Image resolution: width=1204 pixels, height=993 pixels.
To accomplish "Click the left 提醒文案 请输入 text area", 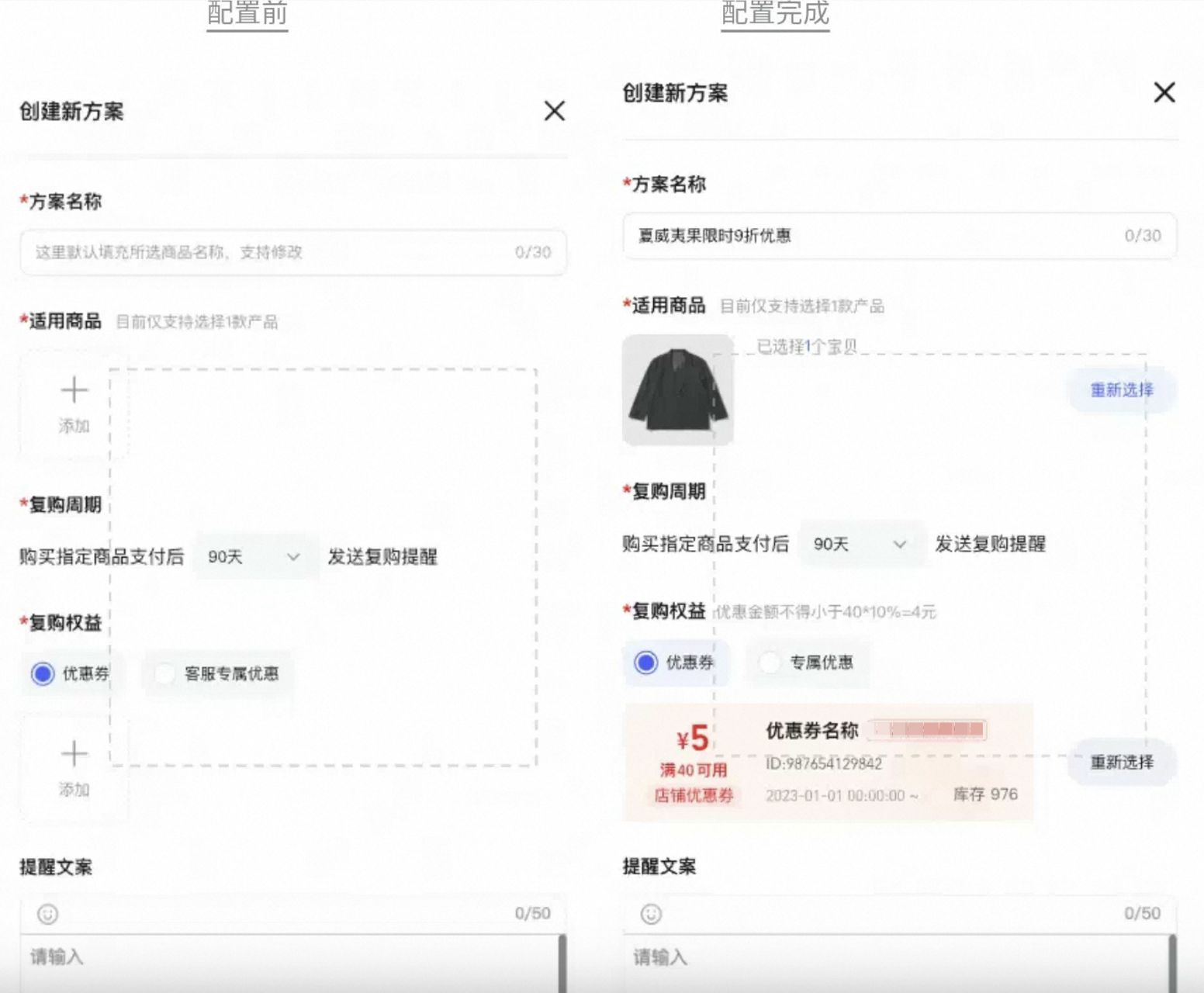I will coord(289,964).
